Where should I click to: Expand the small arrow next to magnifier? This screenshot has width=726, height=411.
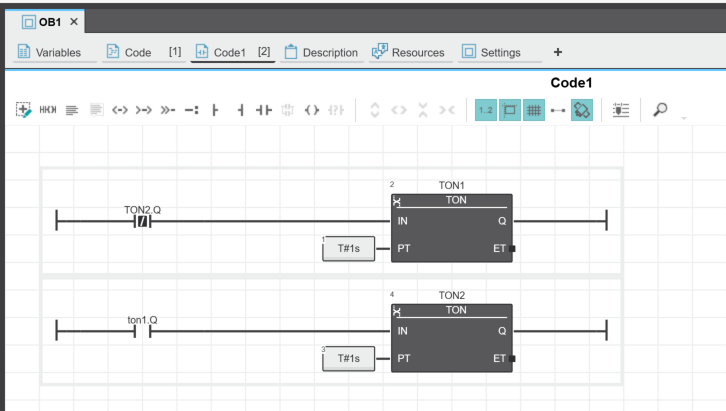coord(684,117)
